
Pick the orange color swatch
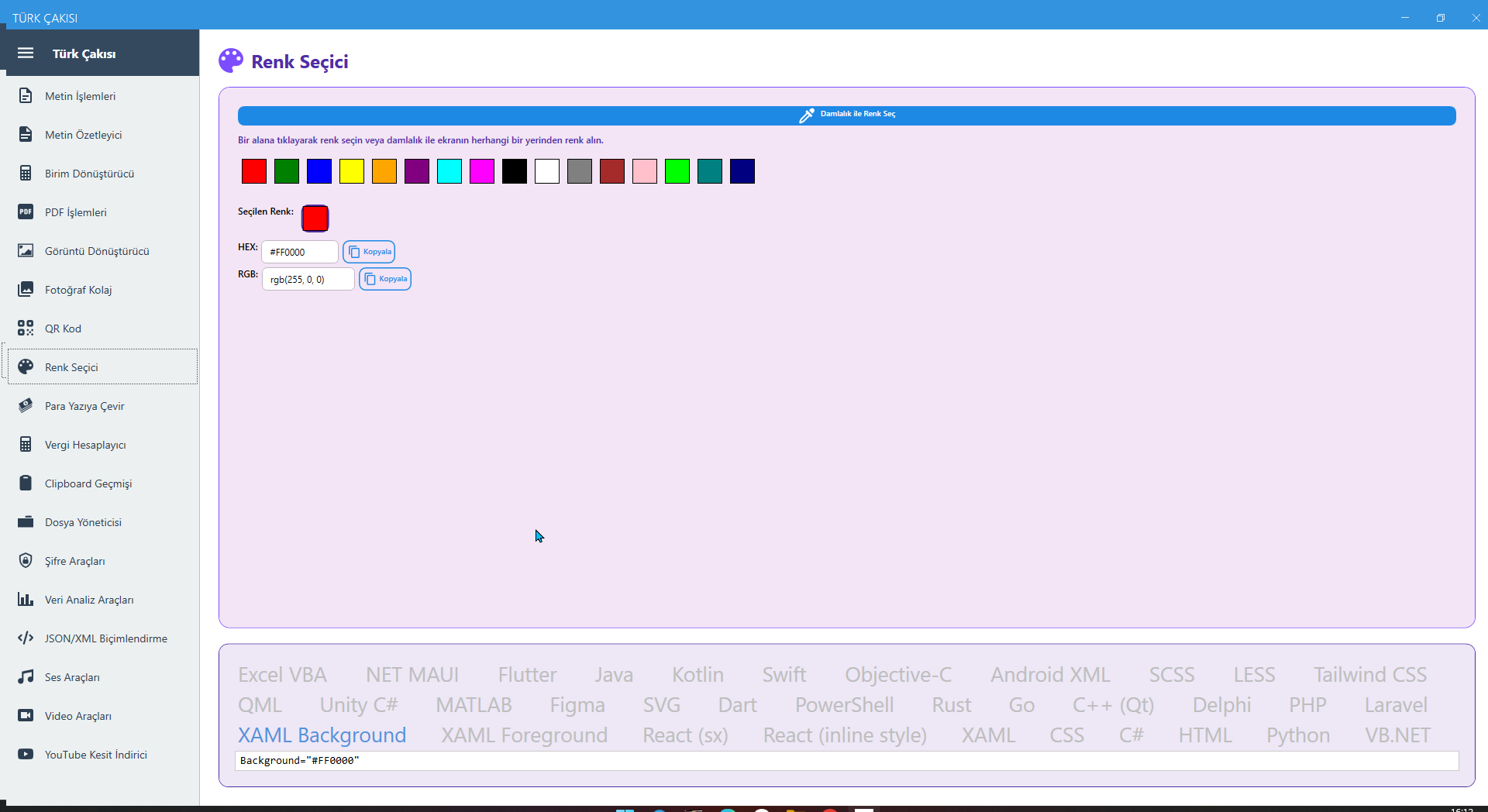384,171
